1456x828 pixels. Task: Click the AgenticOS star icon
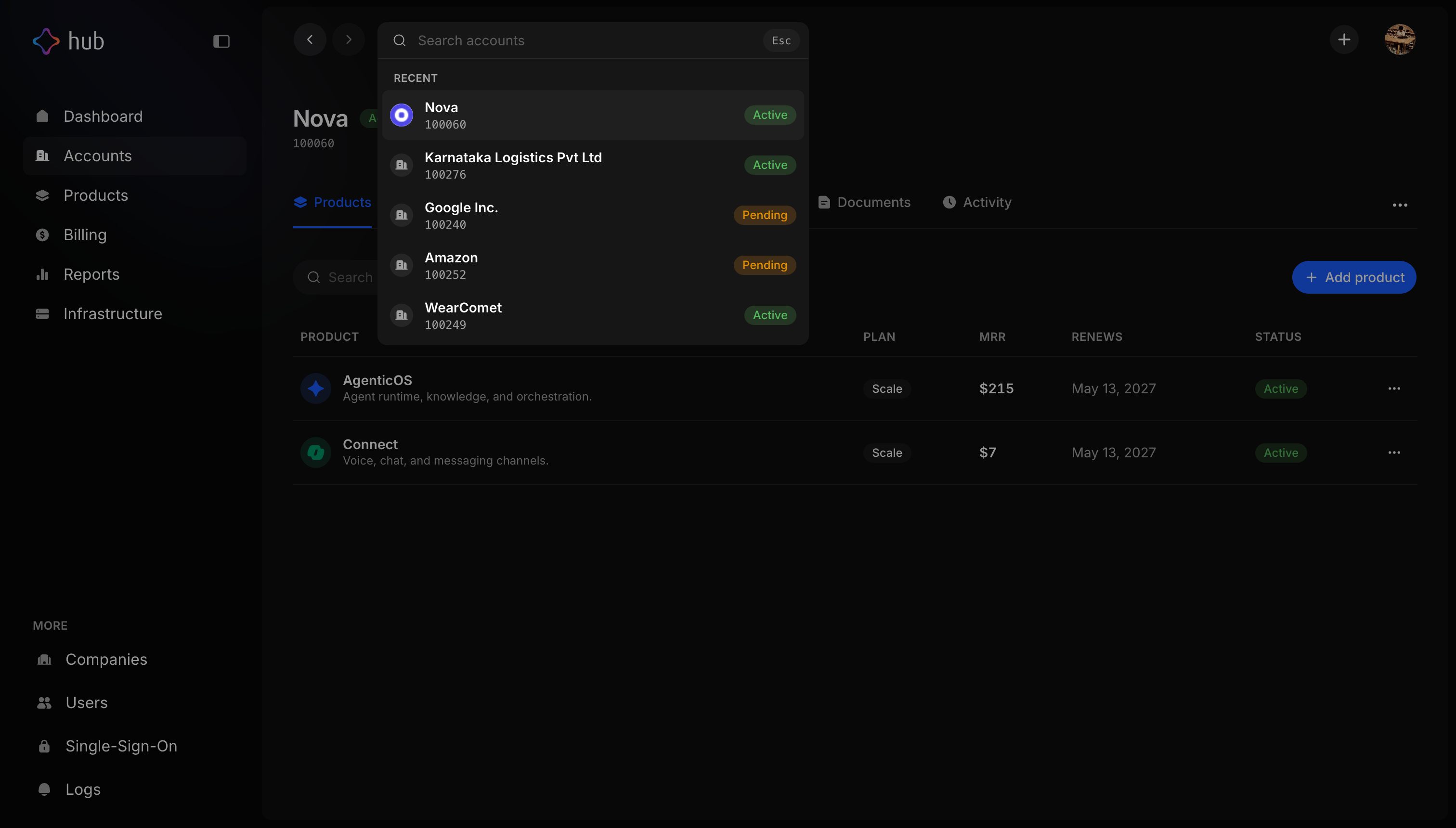coord(316,389)
